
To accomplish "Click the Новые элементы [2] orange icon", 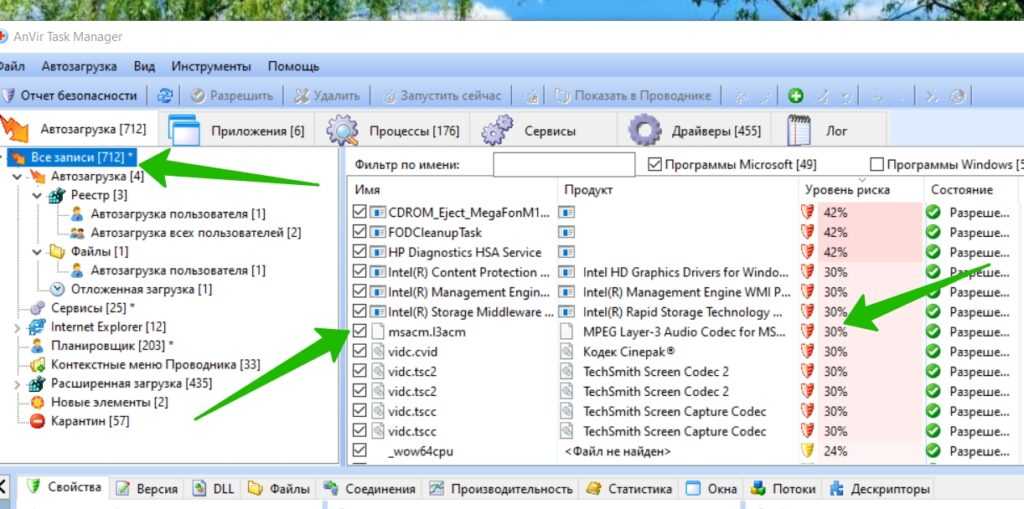I will click(x=37, y=402).
